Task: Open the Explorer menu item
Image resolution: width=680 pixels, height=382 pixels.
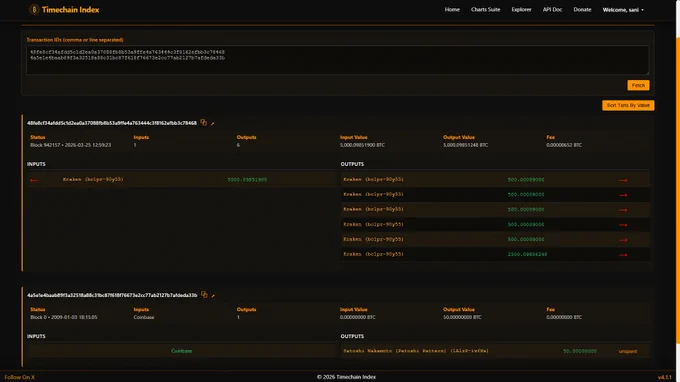Action: [x=521, y=10]
